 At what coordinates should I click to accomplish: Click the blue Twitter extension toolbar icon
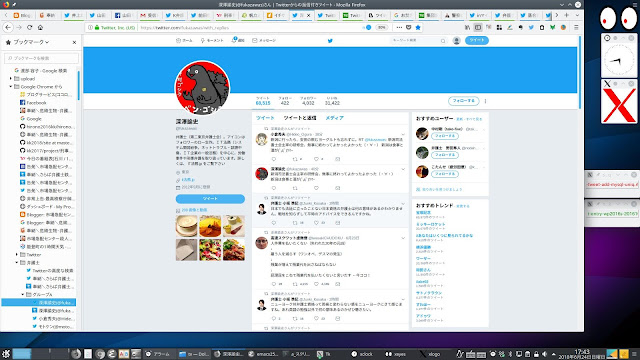tap(531, 27)
